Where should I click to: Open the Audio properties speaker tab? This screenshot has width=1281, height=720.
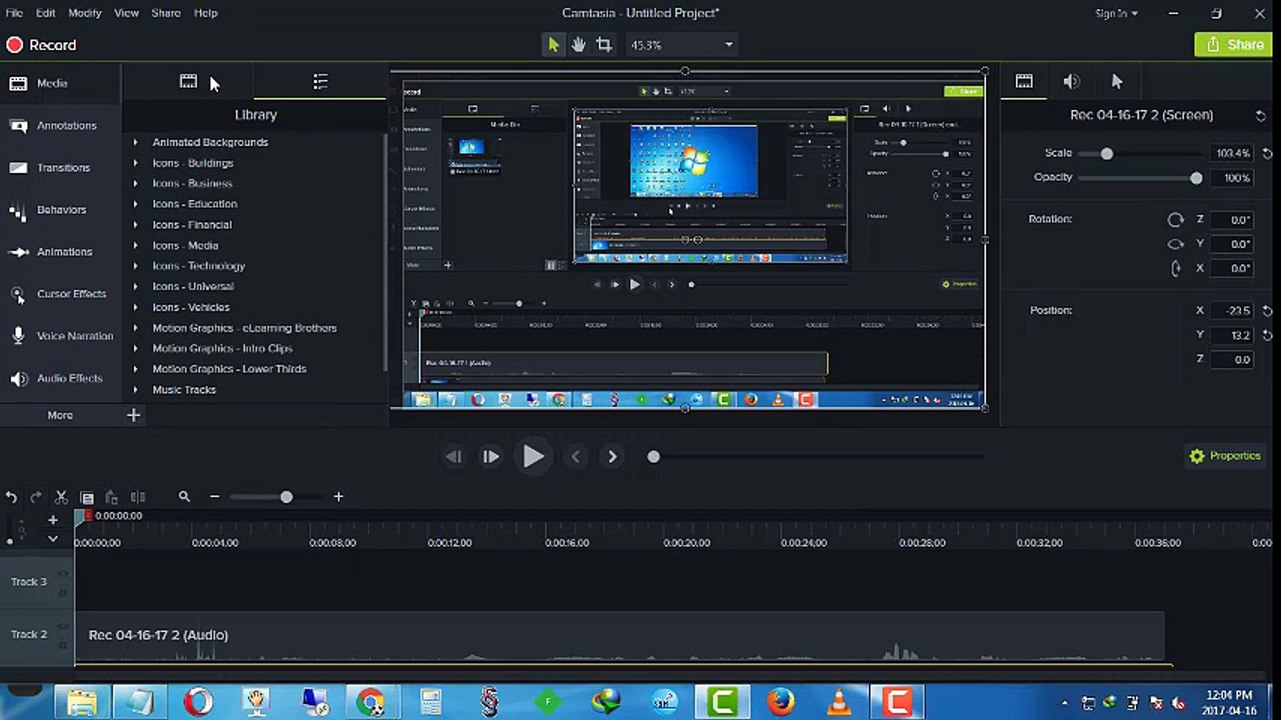click(x=1071, y=82)
